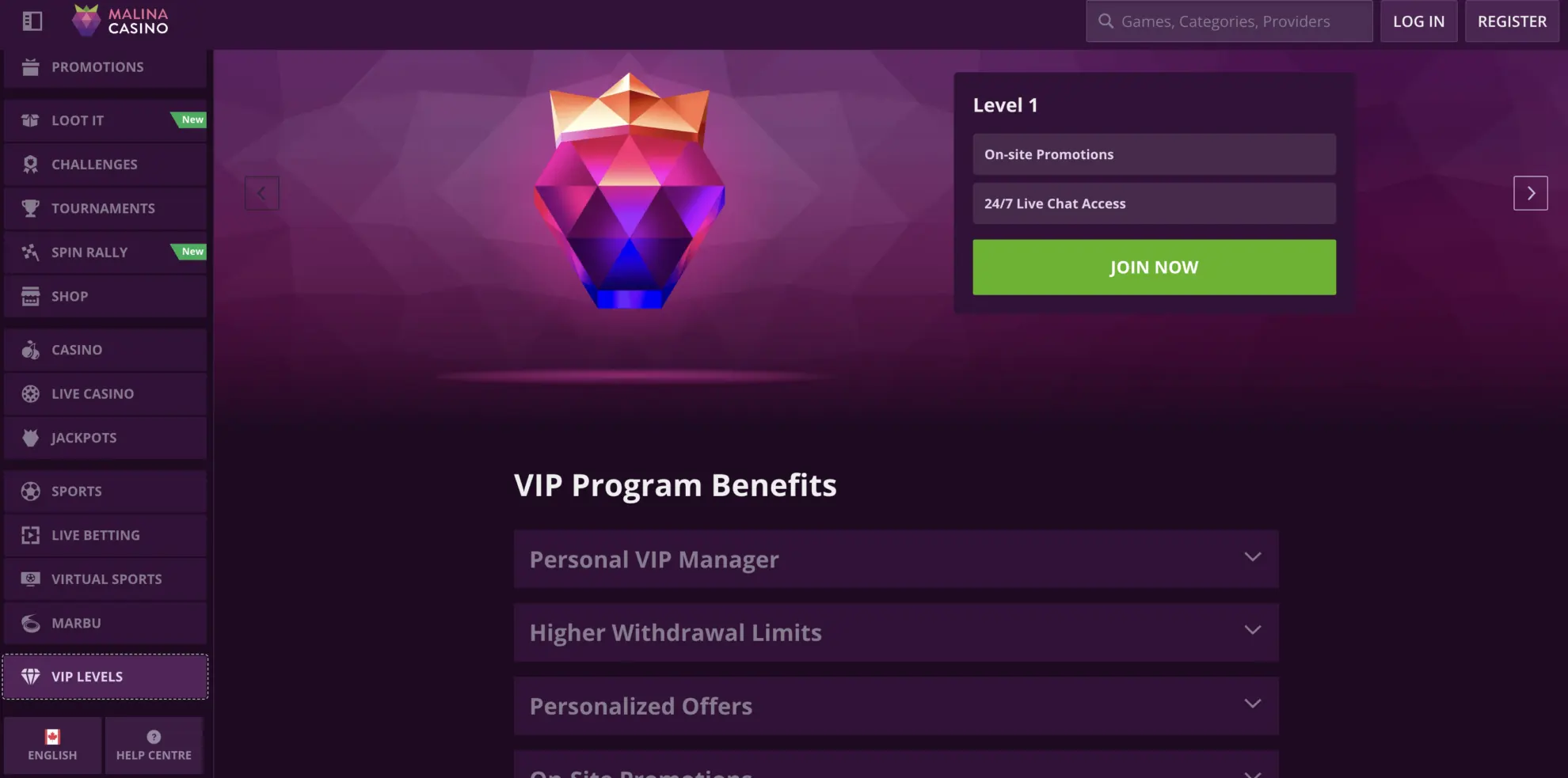
Task: Expand the Higher Withdrawal Limits section
Action: point(1253,631)
